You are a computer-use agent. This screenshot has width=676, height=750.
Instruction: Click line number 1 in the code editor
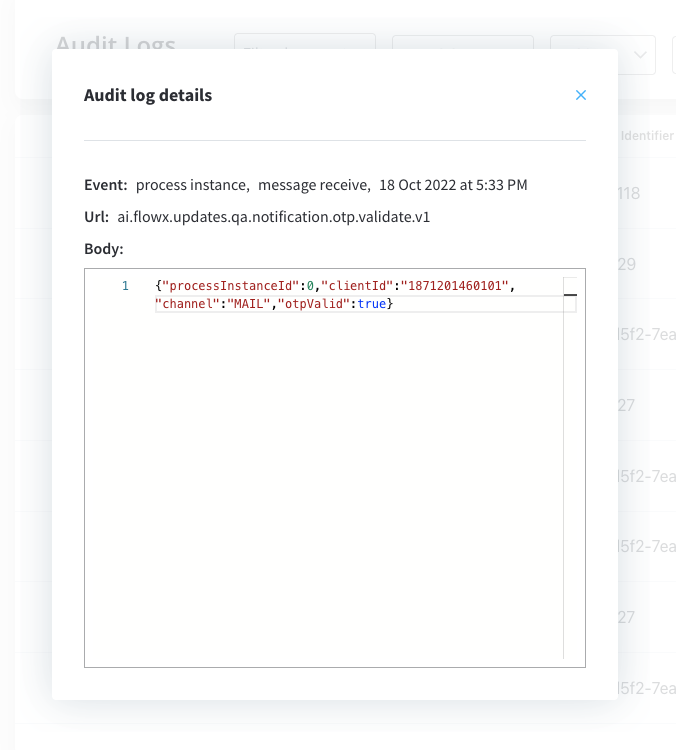(125, 286)
